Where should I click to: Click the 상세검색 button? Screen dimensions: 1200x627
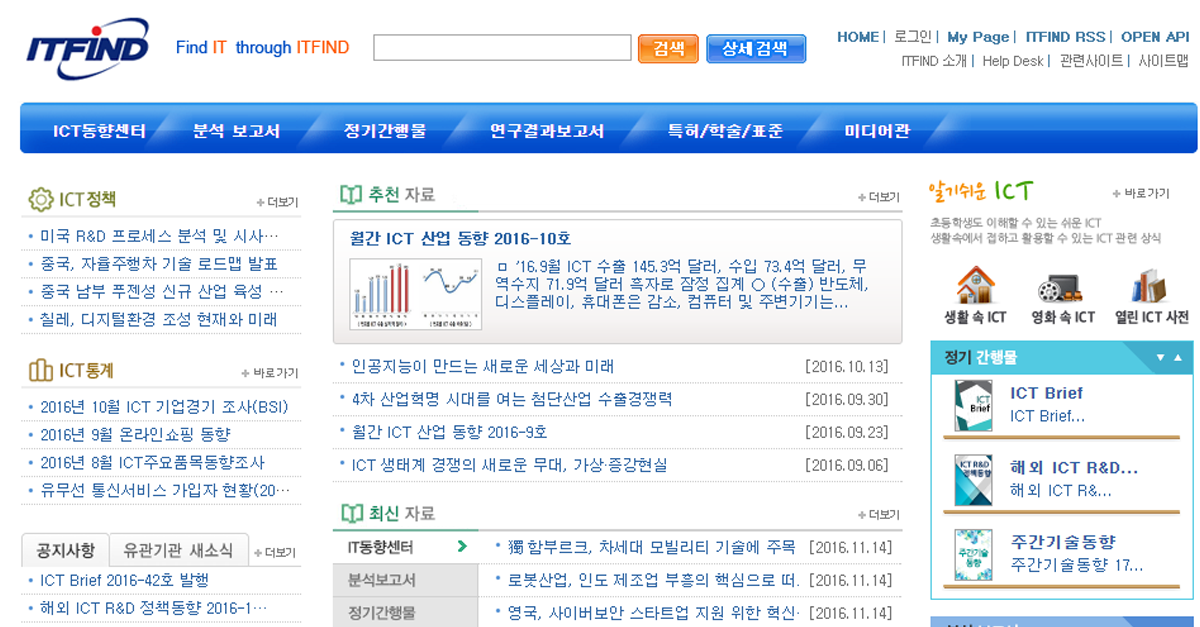756,47
